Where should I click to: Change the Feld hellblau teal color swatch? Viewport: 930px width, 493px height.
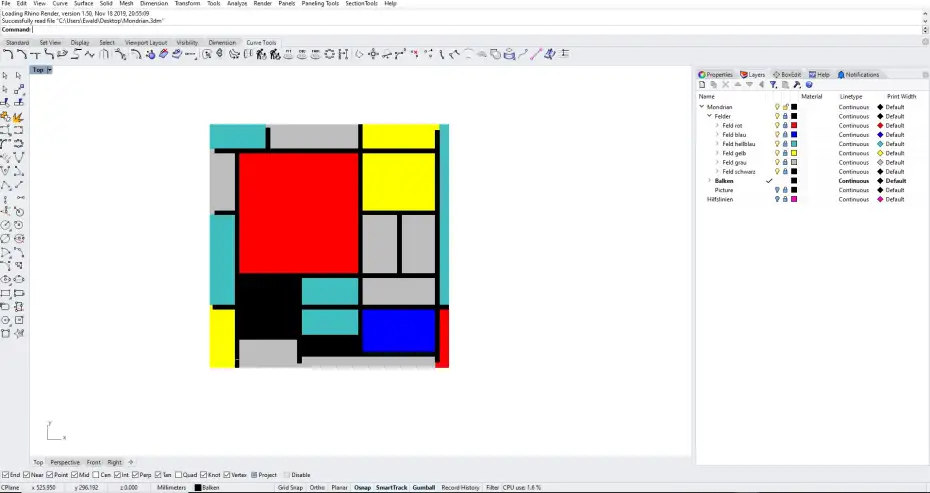794,144
